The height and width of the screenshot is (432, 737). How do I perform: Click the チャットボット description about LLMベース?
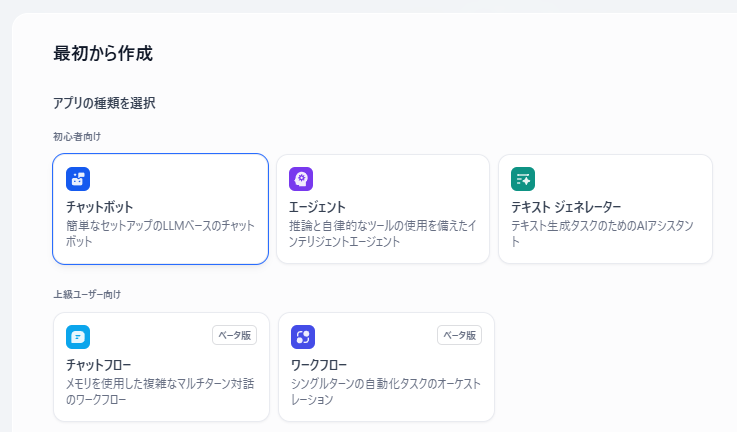tap(160, 234)
